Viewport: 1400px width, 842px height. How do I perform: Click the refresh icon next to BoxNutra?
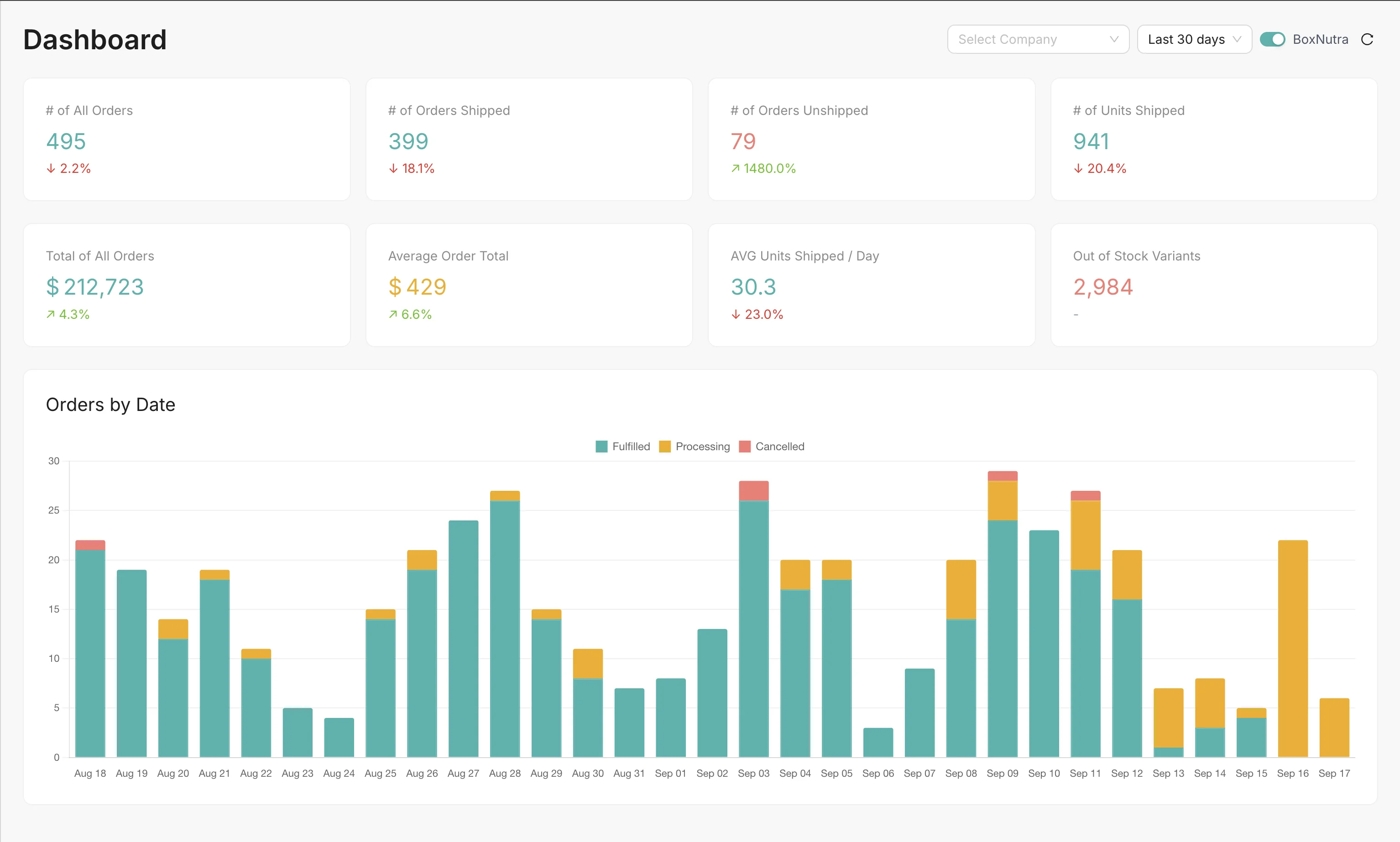[x=1368, y=39]
